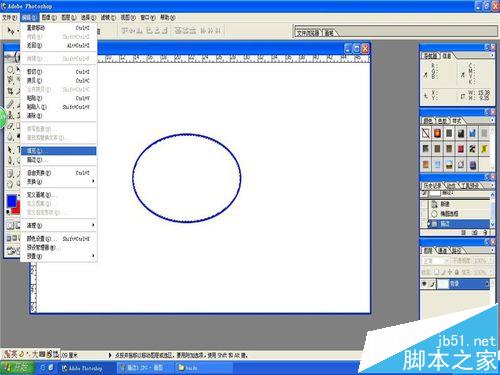500x375 pixels.
Task: Apply the 'No Style' swatch in Styles panel
Action: (426, 133)
